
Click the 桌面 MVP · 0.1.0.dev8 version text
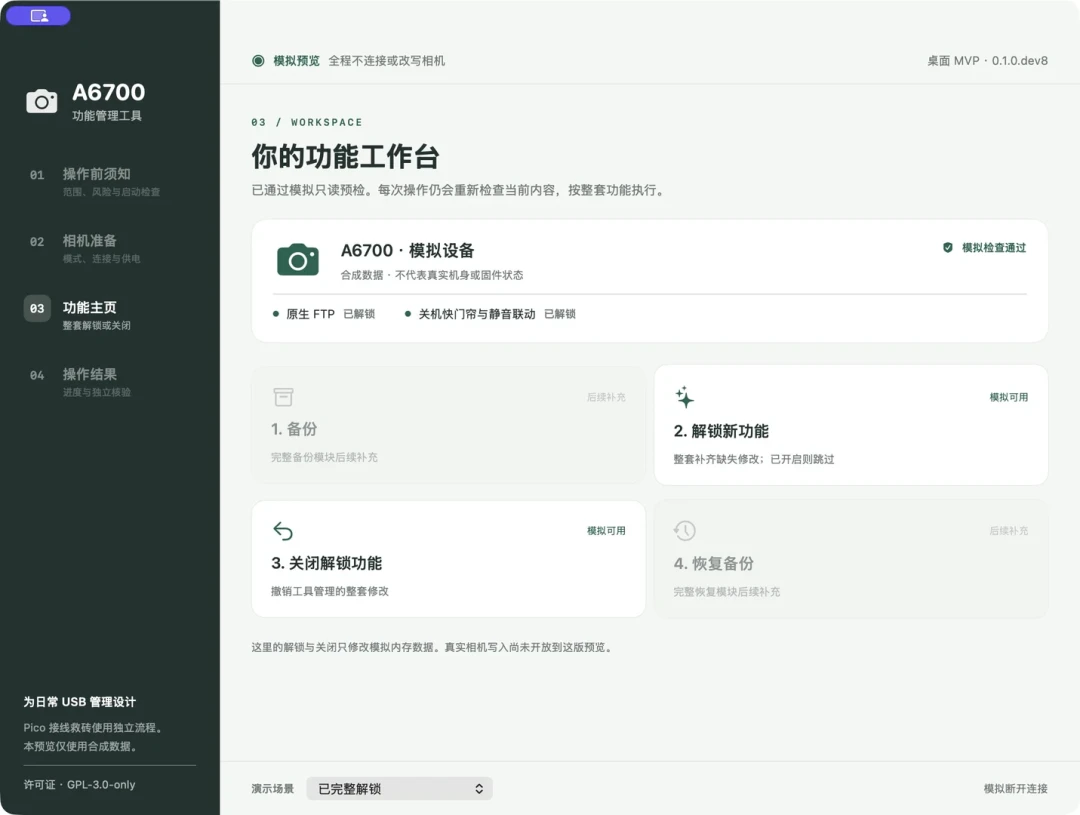point(987,61)
